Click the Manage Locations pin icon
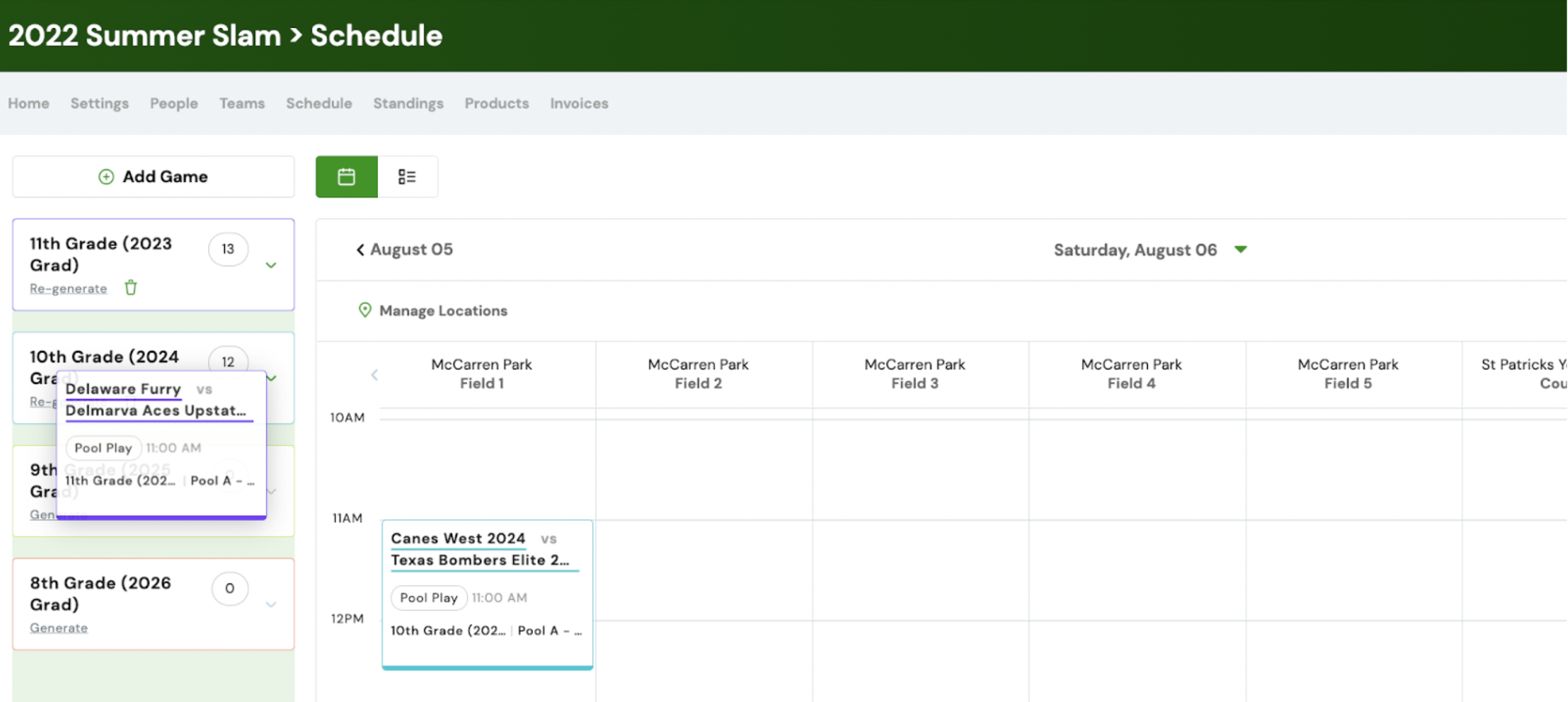This screenshot has width=1568, height=702. 365,310
